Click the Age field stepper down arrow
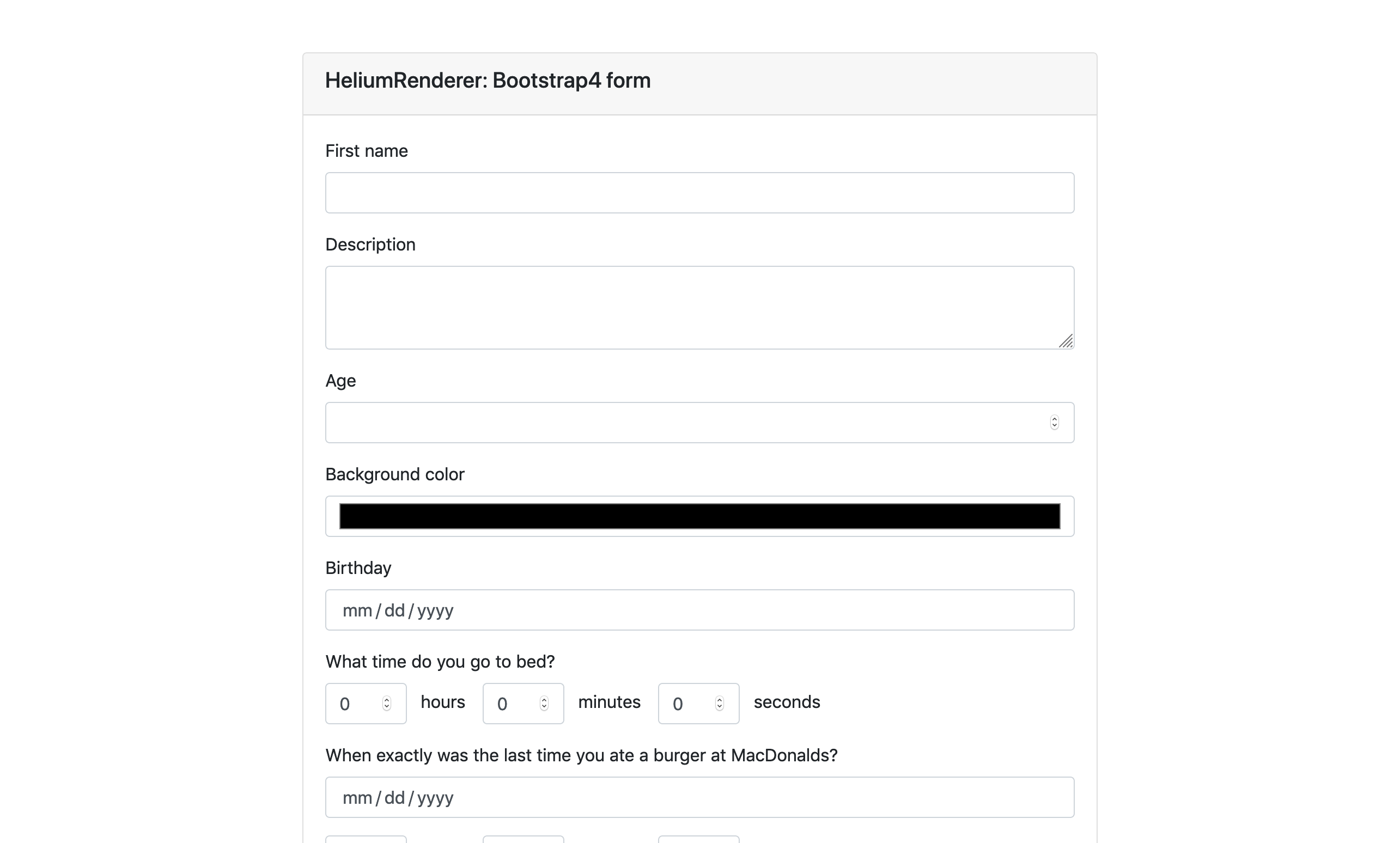The height and width of the screenshot is (843, 1400). 1055,425
